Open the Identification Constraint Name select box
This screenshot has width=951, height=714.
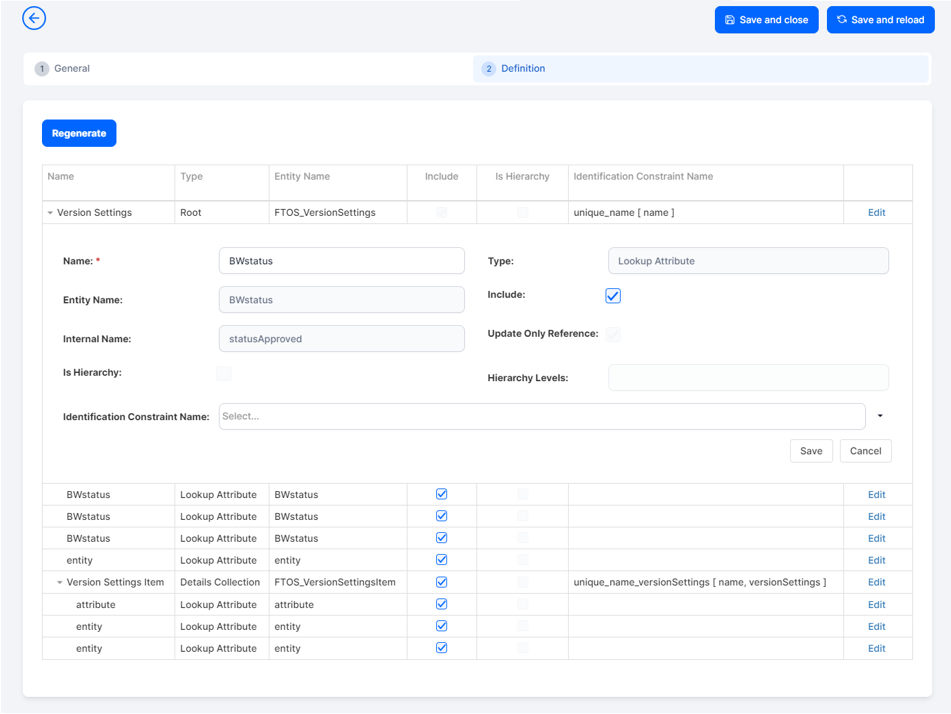540,416
